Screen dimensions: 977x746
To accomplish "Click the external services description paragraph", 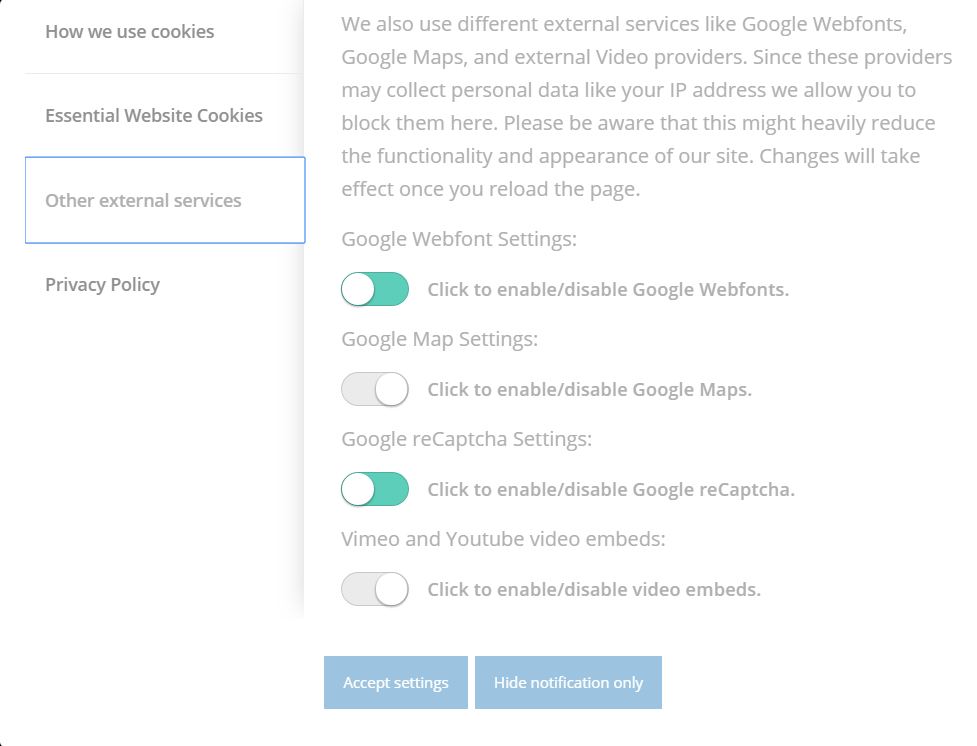I will pyautogui.click(x=647, y=107).
